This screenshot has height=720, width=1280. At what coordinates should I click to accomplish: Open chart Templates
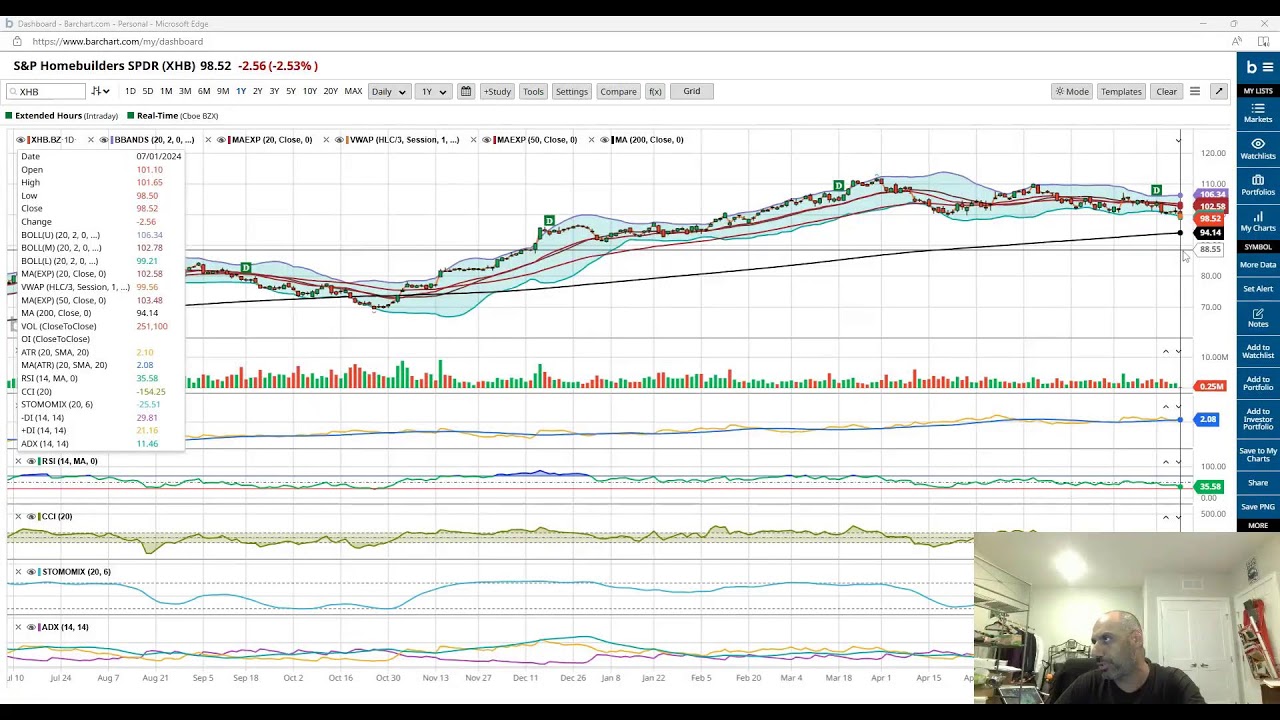point(1121,91)
